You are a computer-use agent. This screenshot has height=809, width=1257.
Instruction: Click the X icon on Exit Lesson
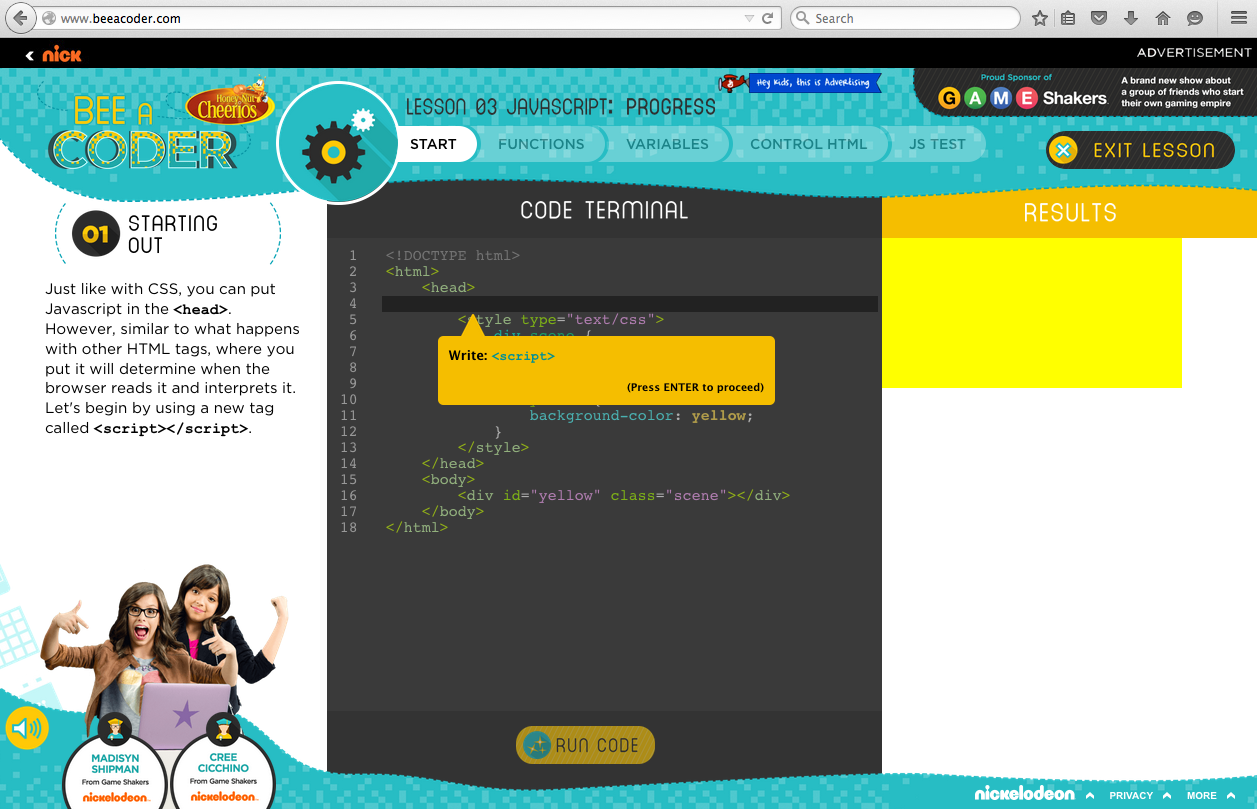point(1064,150)
